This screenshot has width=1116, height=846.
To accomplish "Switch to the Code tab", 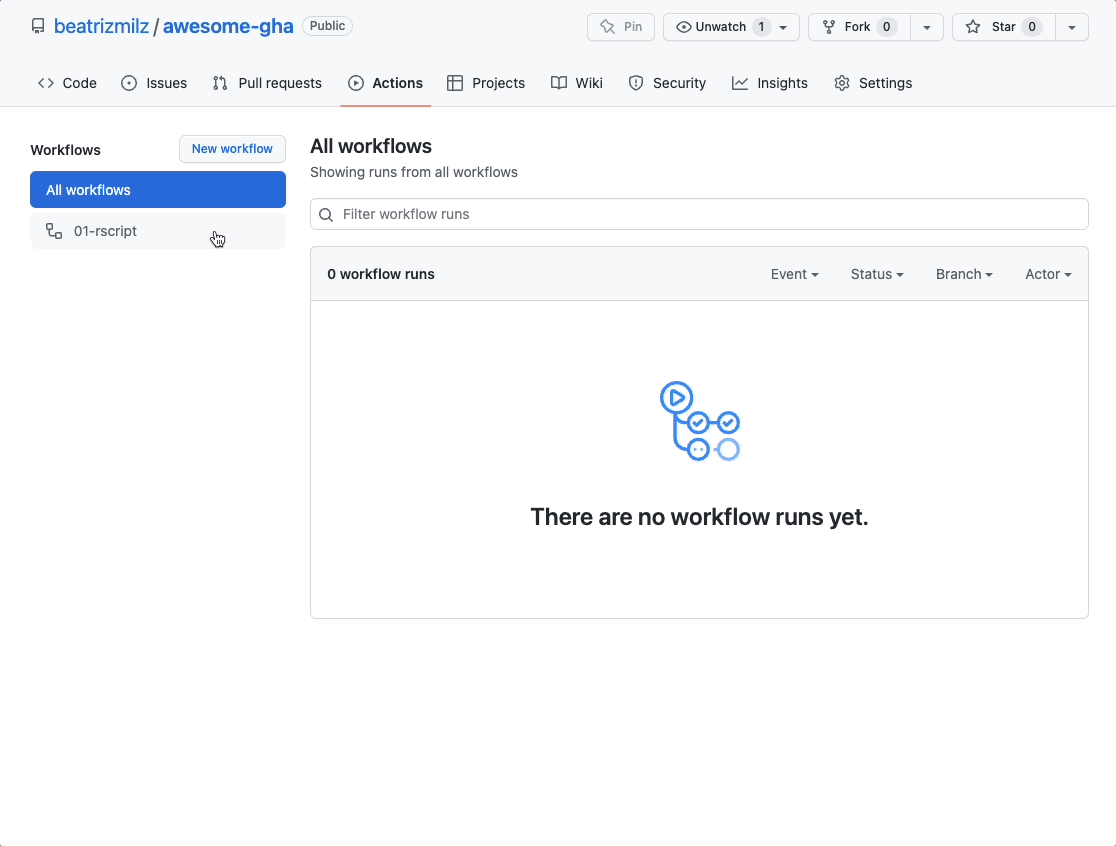I will coord(67,83).
